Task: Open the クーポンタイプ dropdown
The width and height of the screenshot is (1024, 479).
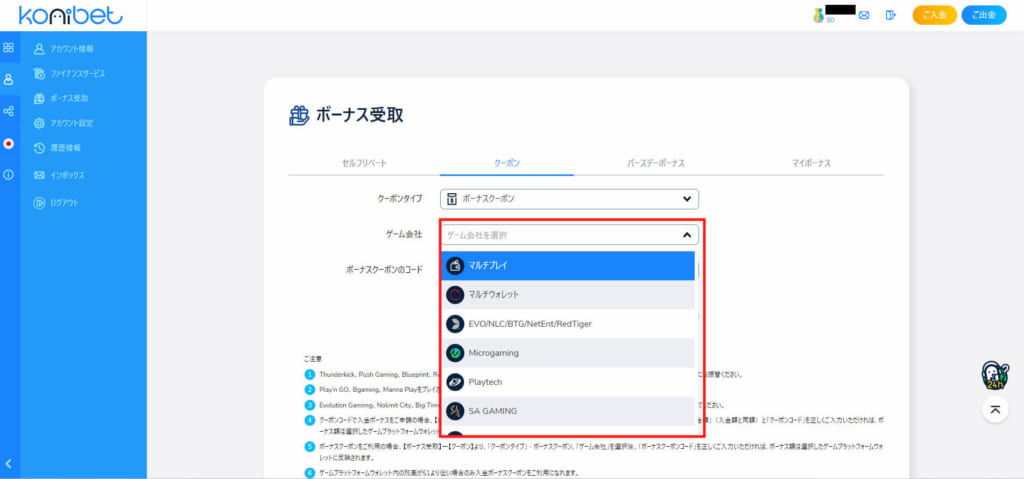Action: coord(569,199)
